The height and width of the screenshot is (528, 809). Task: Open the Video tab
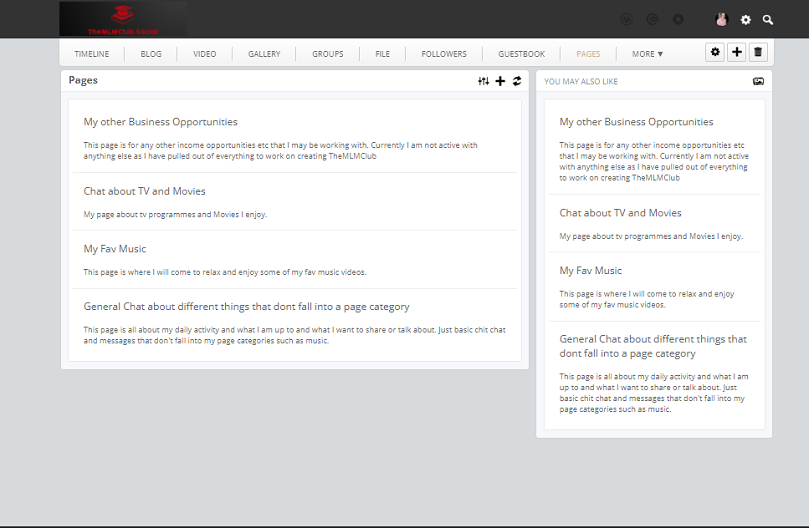[x=204, y=54]
